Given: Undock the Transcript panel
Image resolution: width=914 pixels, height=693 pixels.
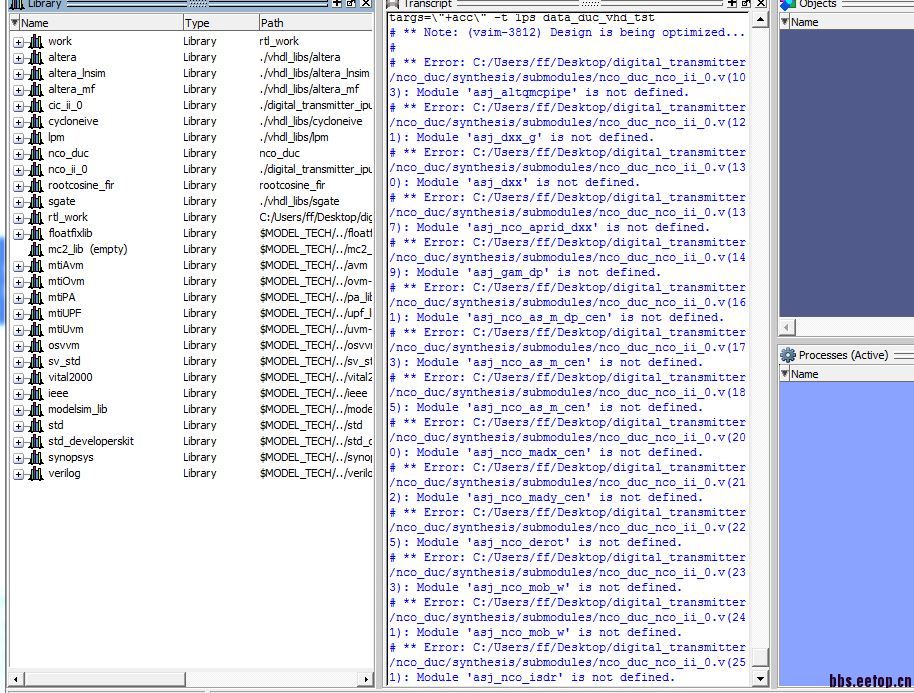Looking at the screenshot, I should (x=746, y=3).
